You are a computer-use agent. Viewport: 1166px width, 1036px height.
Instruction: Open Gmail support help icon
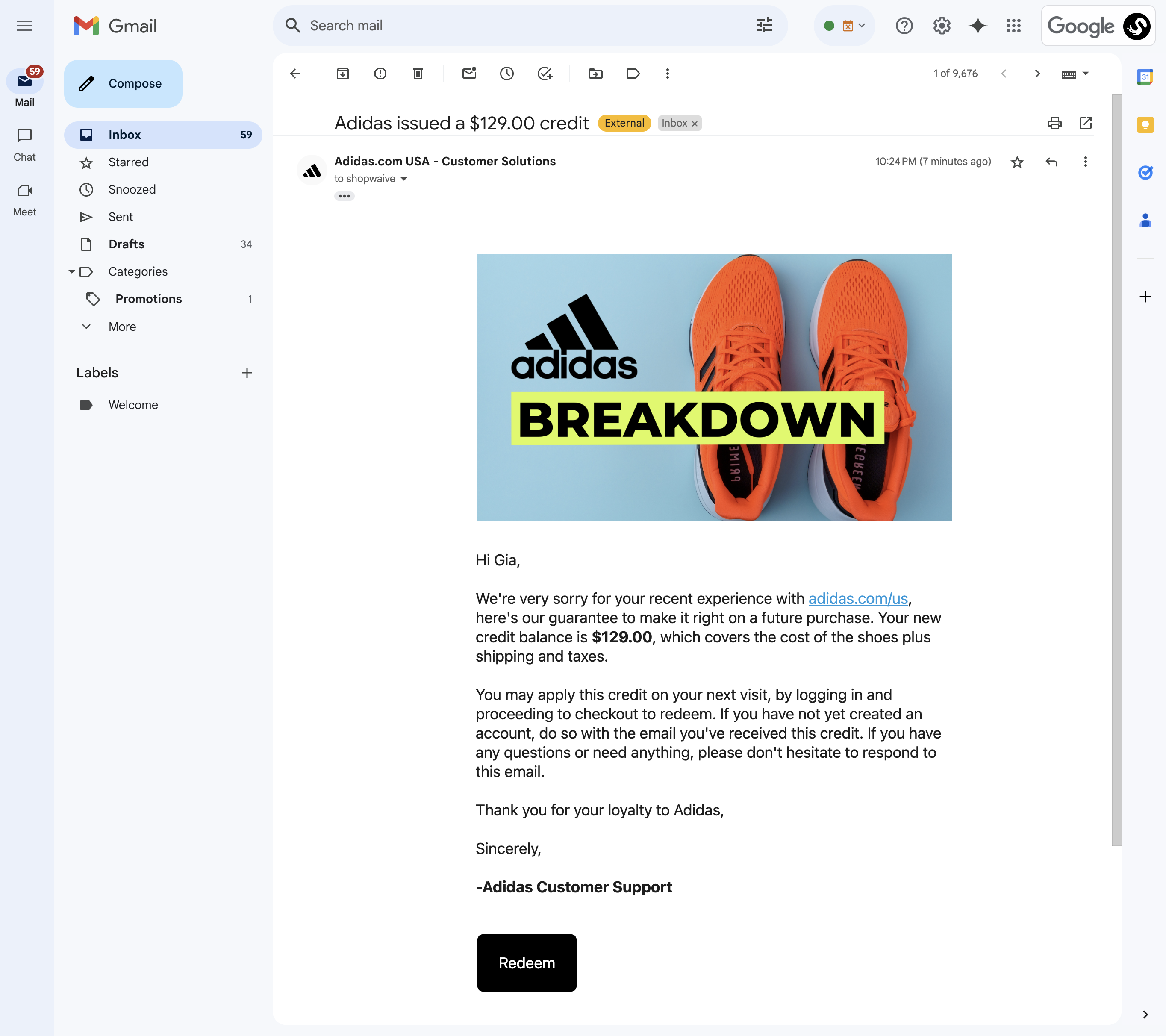[x=904, y=26]
